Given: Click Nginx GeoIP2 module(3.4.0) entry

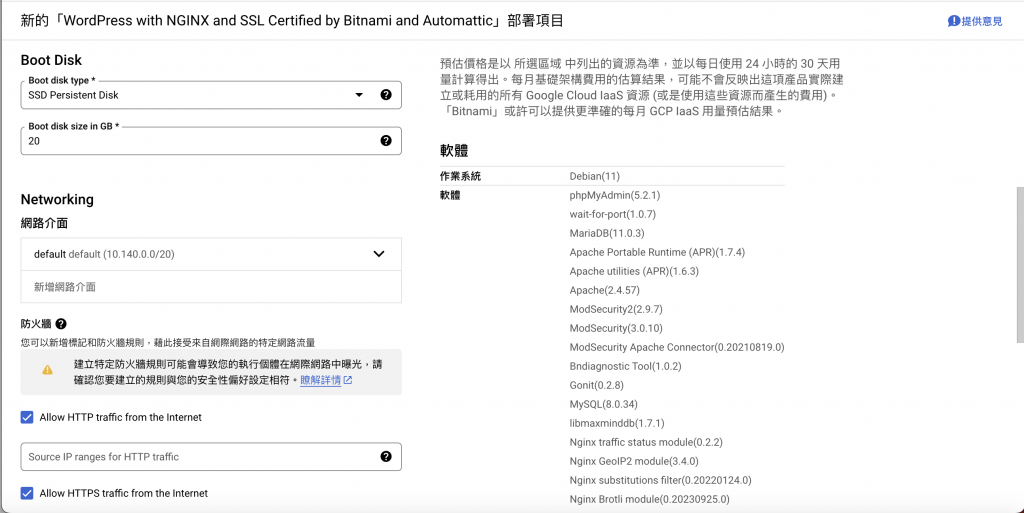Looking at the screenshot, I should [x=634, y=461].
